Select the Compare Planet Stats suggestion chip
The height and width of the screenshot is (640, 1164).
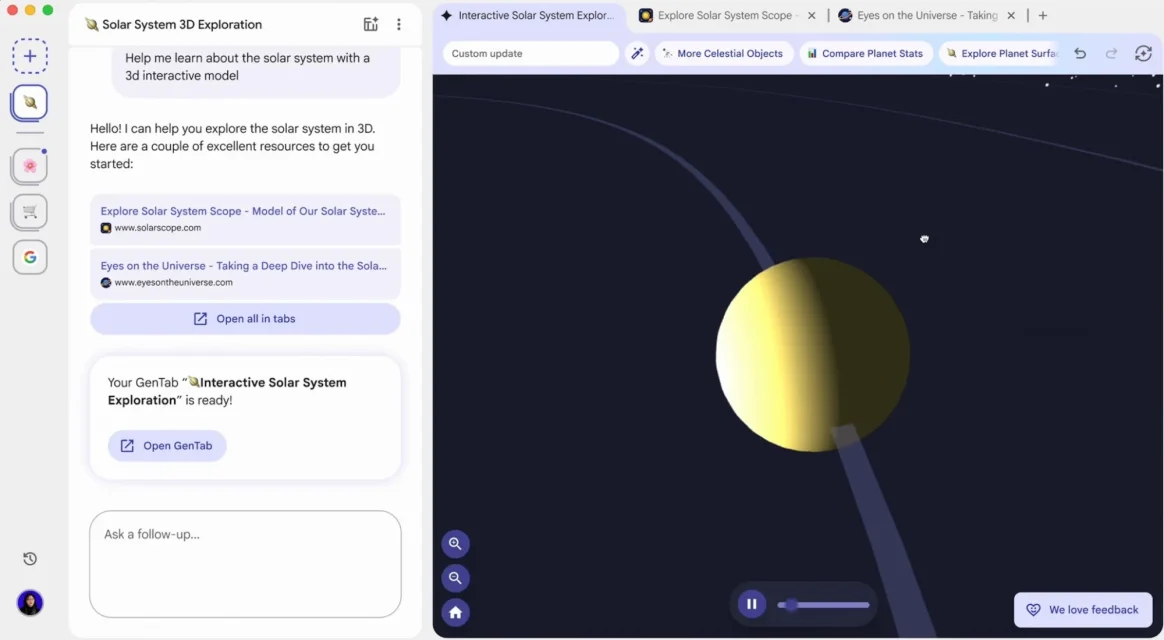(x=865, y=54)
